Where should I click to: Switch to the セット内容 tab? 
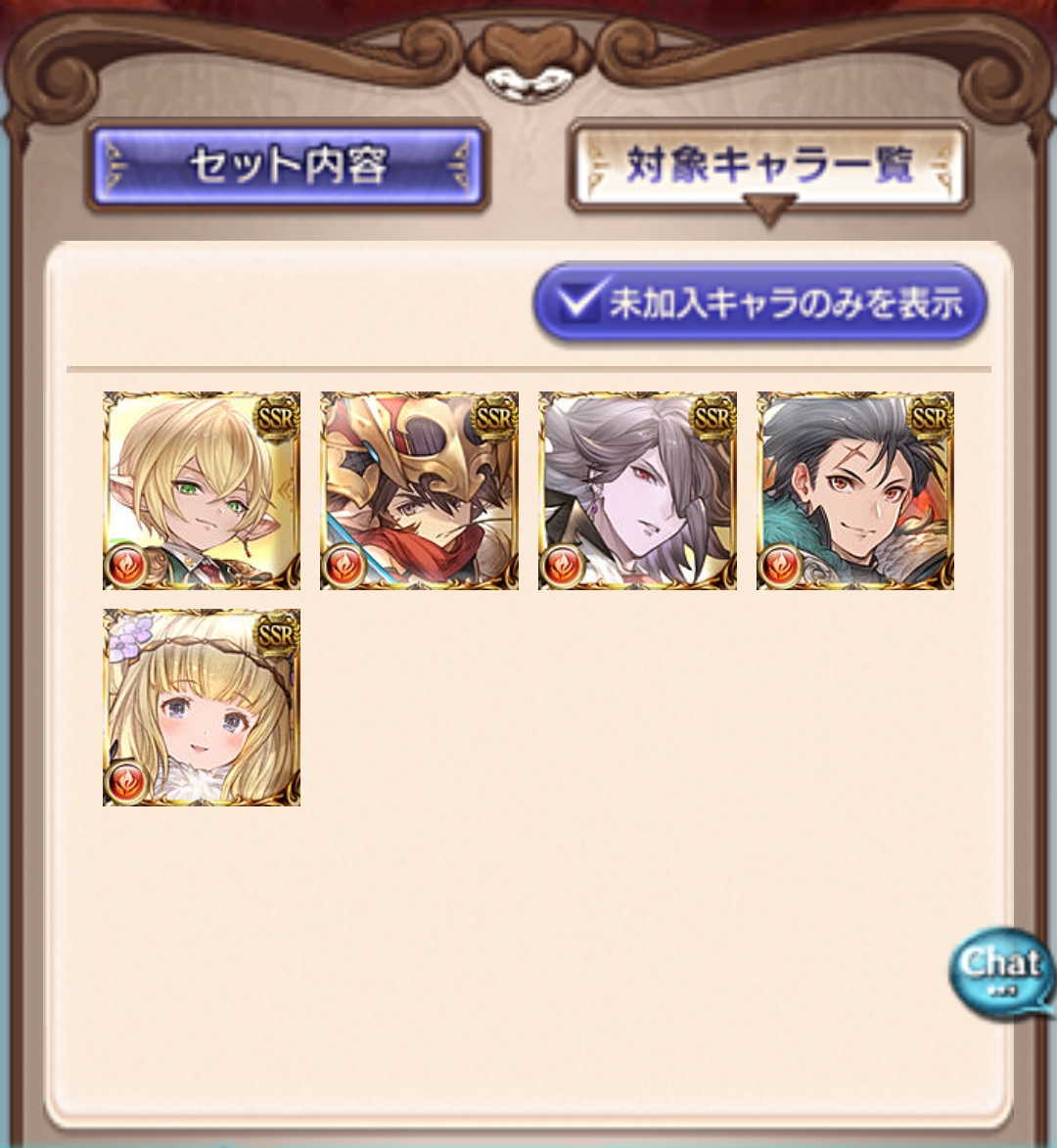point(288,165)
